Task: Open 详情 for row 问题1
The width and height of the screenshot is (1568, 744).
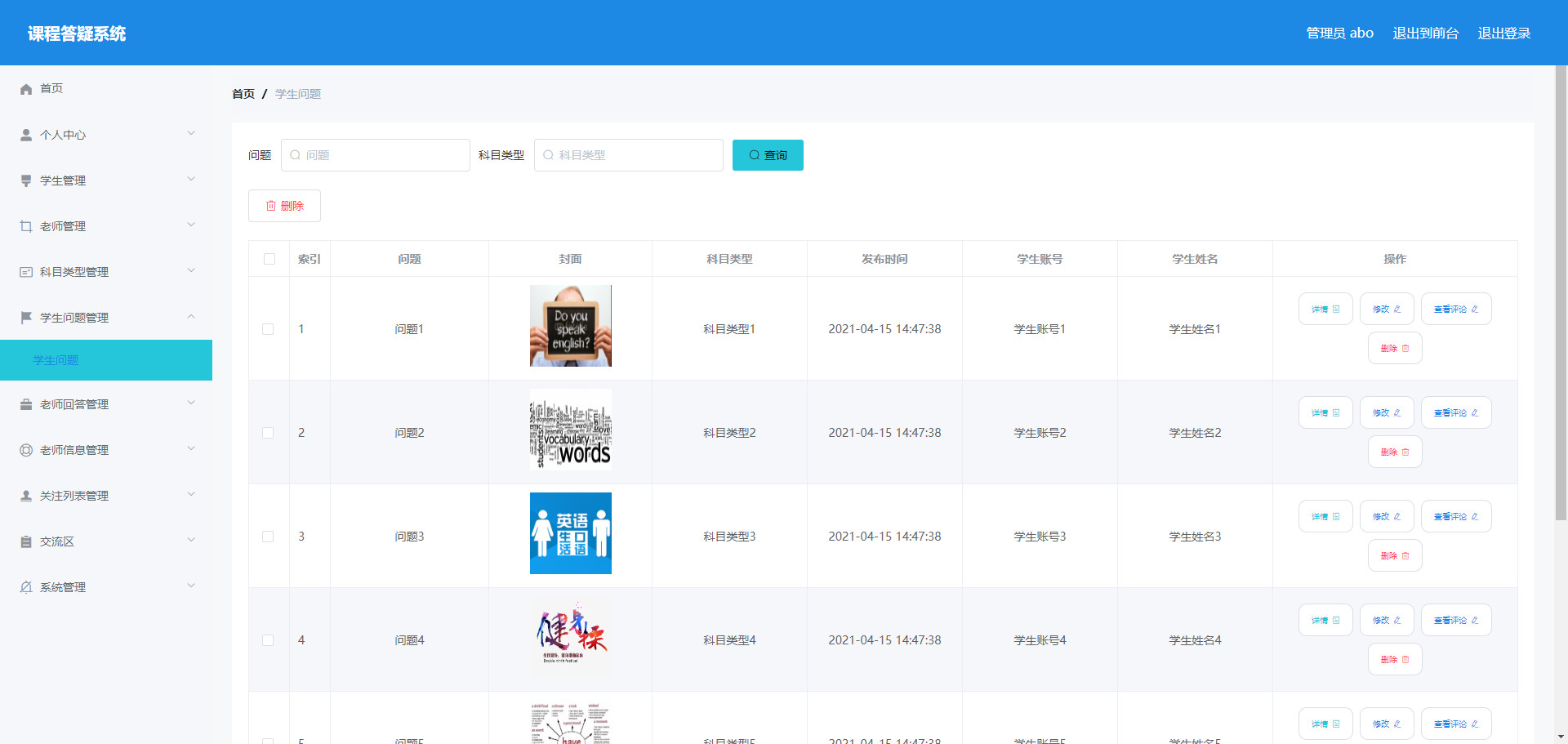Action: [x=1325, y=309]
